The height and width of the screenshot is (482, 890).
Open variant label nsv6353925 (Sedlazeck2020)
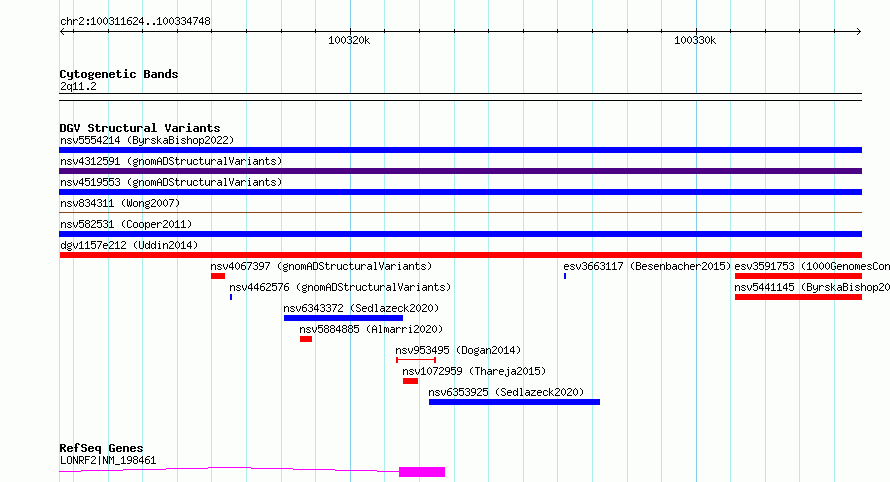click(506, 392)
